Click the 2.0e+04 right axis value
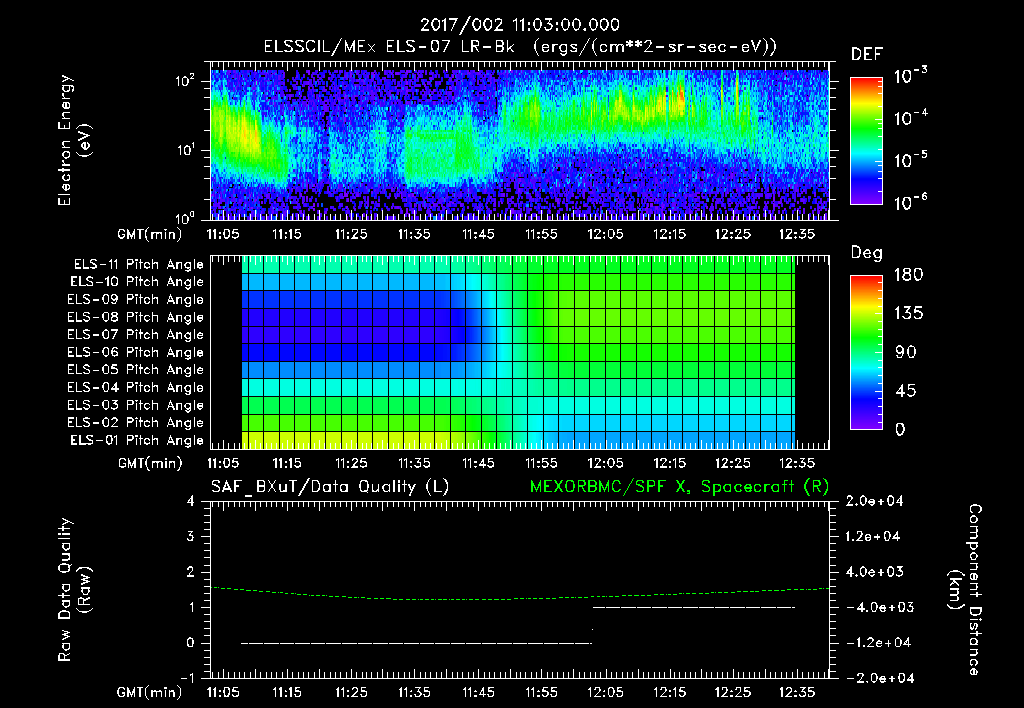The height and width of the screenshot is (708, 1024). pos(874,501)
